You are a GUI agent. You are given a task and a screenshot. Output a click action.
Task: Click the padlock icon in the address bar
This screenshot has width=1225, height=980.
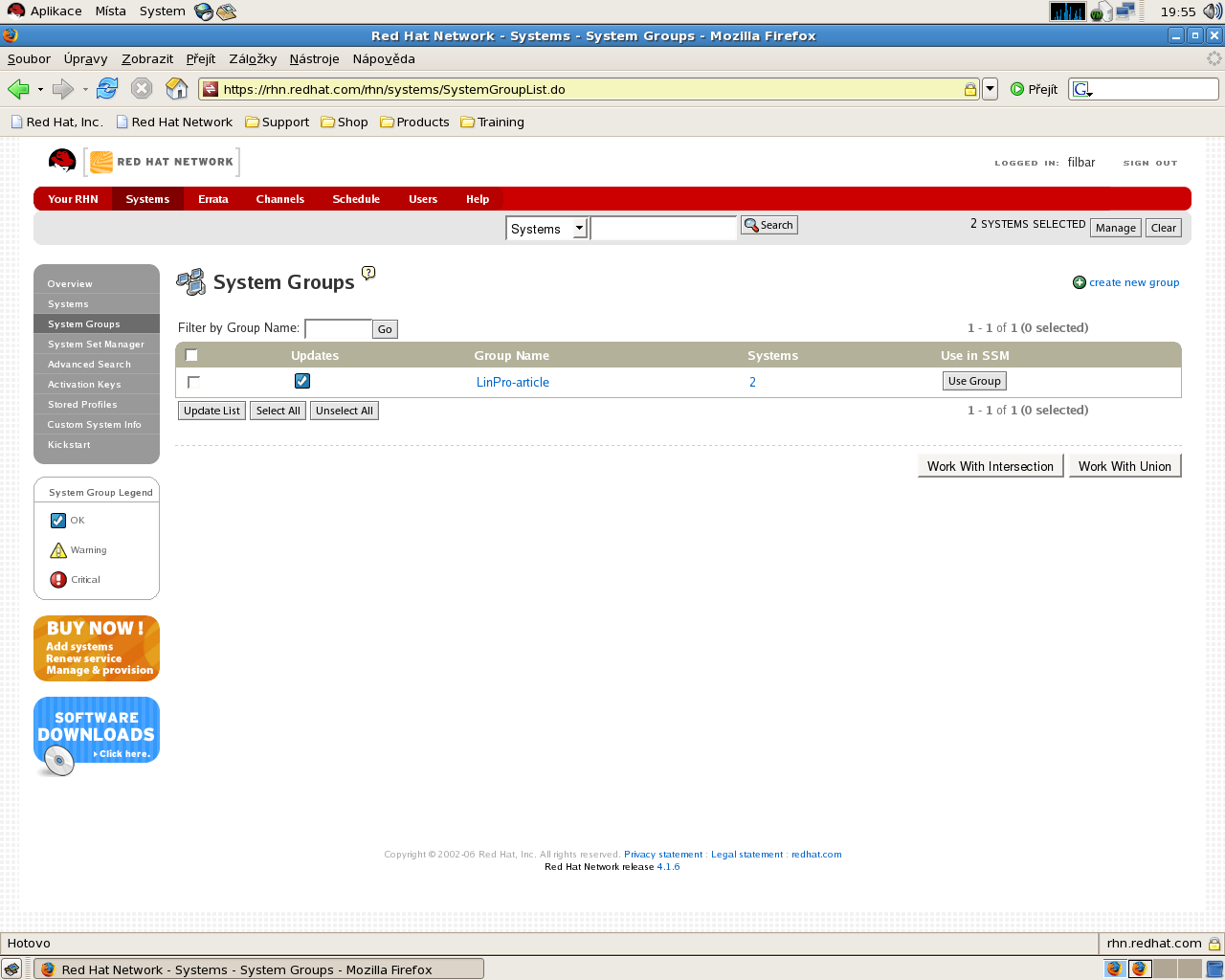pos(970,89)
